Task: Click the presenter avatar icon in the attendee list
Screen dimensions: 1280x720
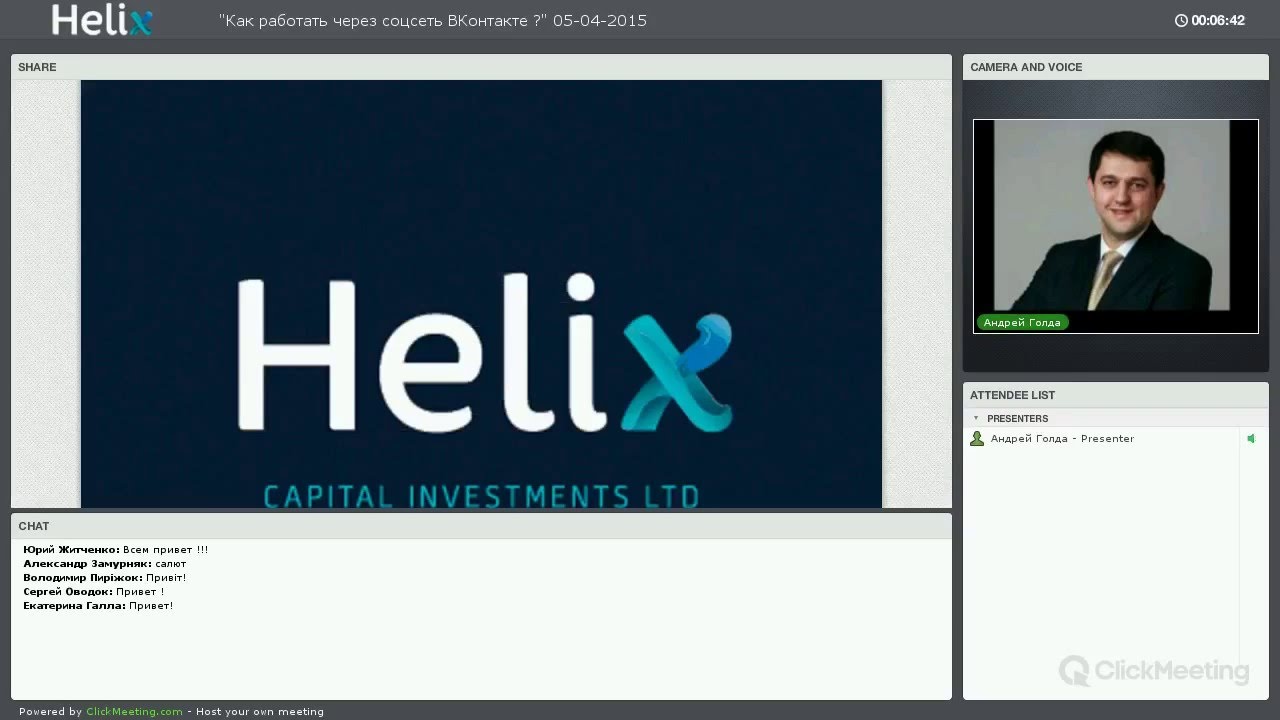Action: [977, 439]
